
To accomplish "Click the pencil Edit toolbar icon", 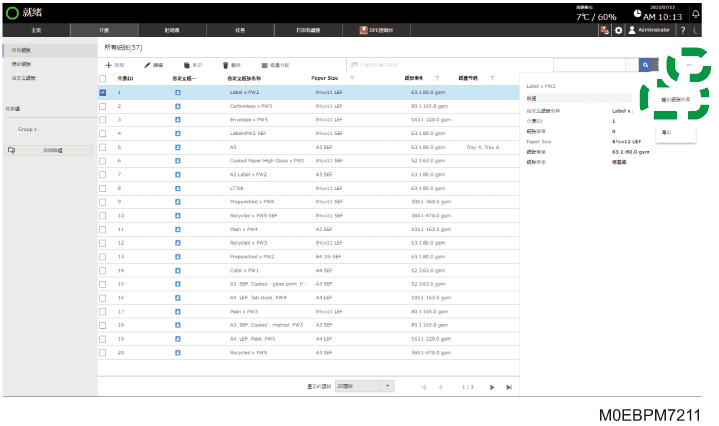I will coord(147,65).
